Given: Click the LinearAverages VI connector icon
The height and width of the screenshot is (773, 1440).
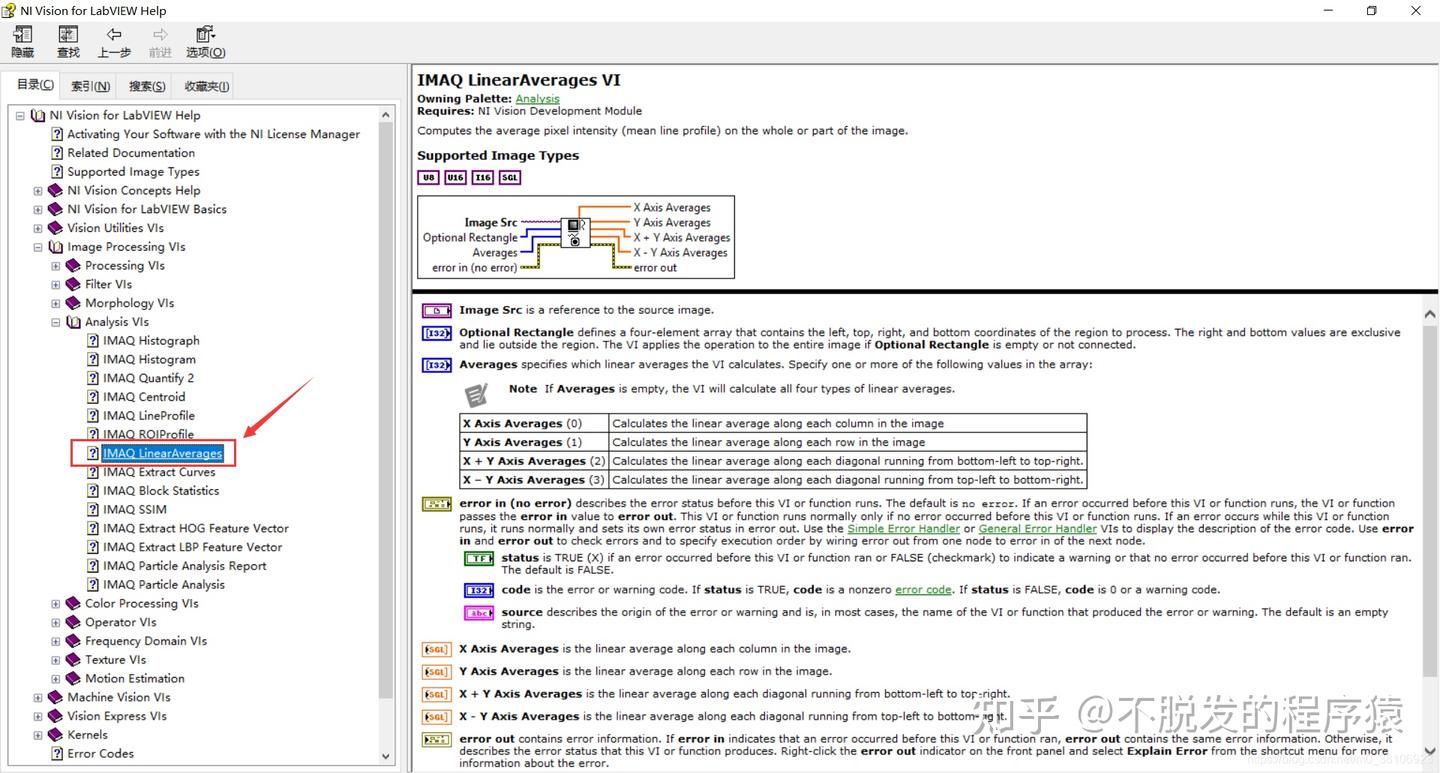Looking at the screenshot, I should (x=575, y=232).
